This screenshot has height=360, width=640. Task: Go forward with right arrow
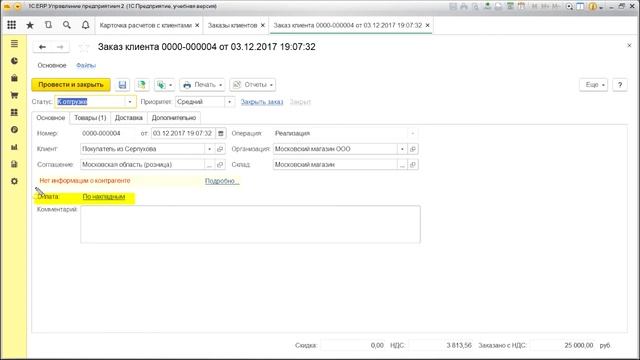[60, 47]
